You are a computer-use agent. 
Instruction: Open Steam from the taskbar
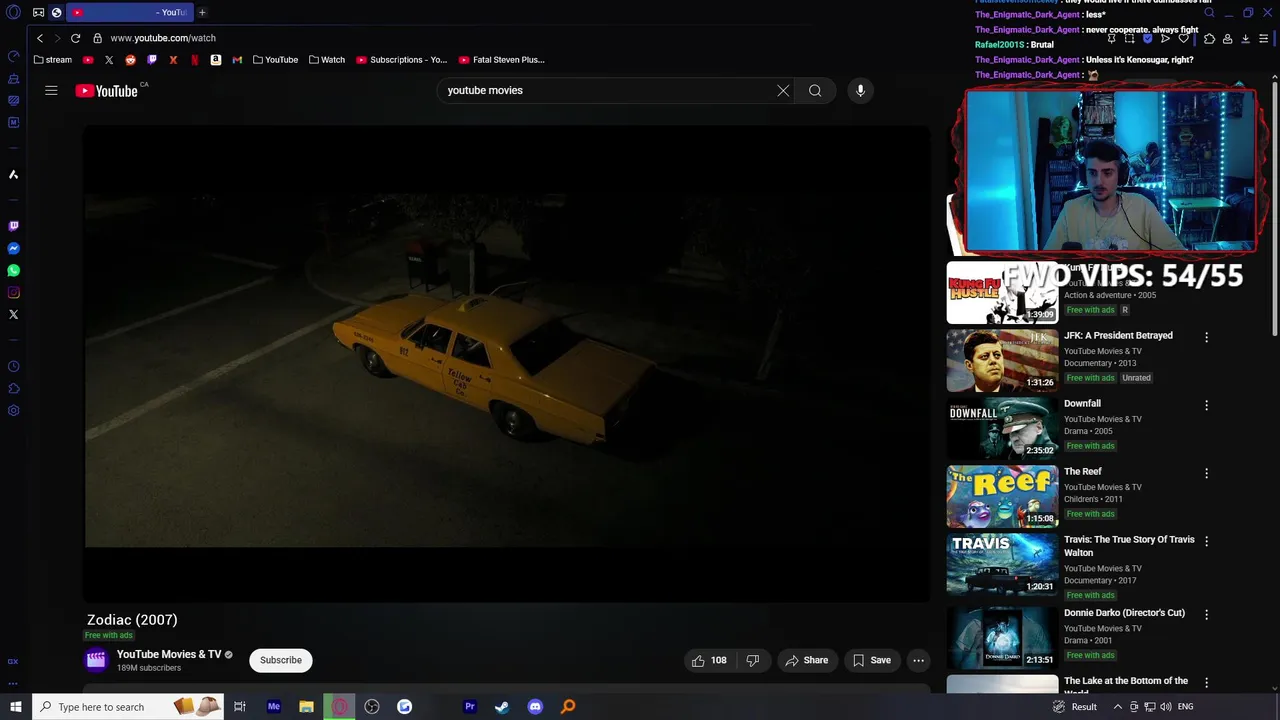502,707
